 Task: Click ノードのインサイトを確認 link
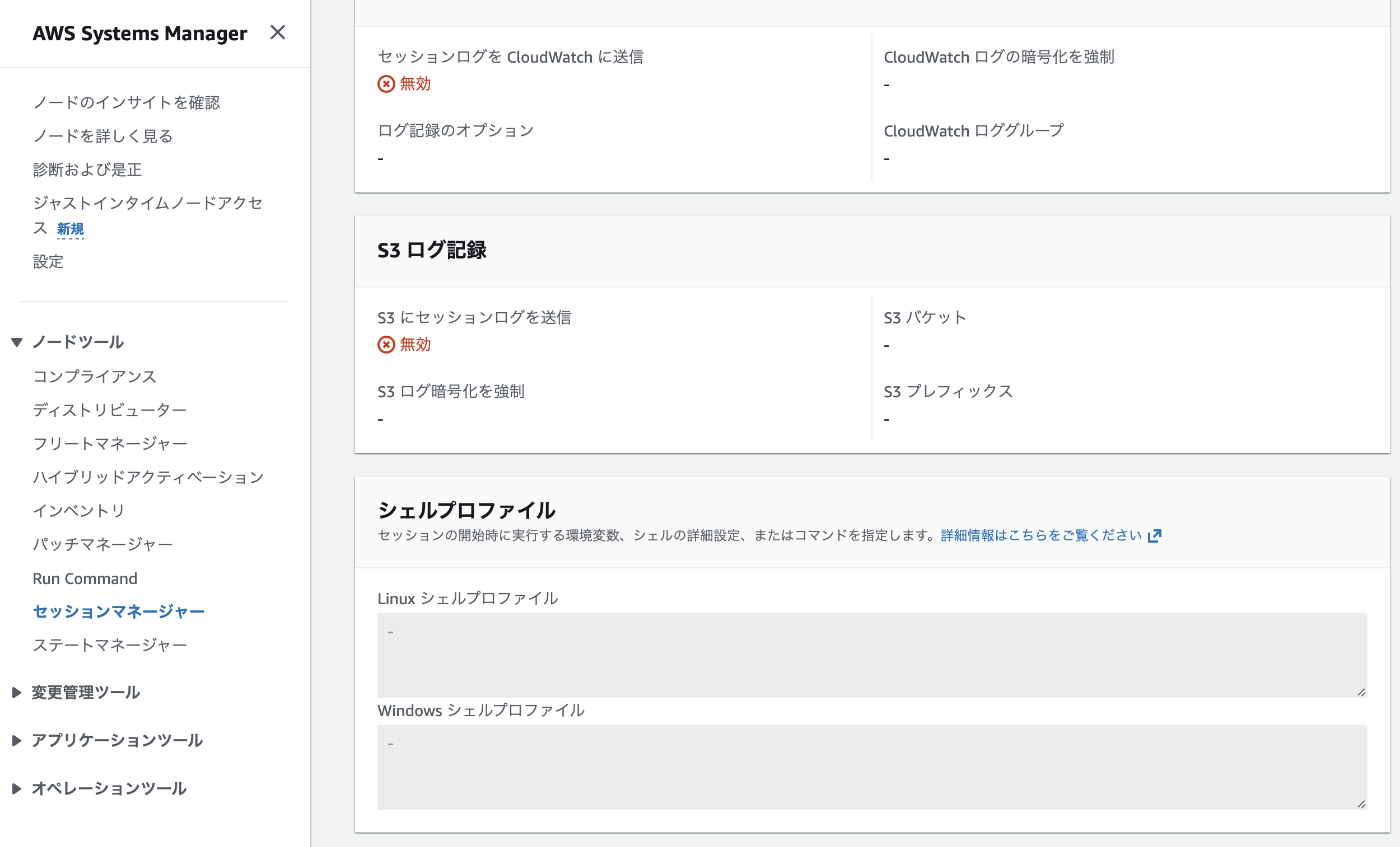[x=126, y=102]
